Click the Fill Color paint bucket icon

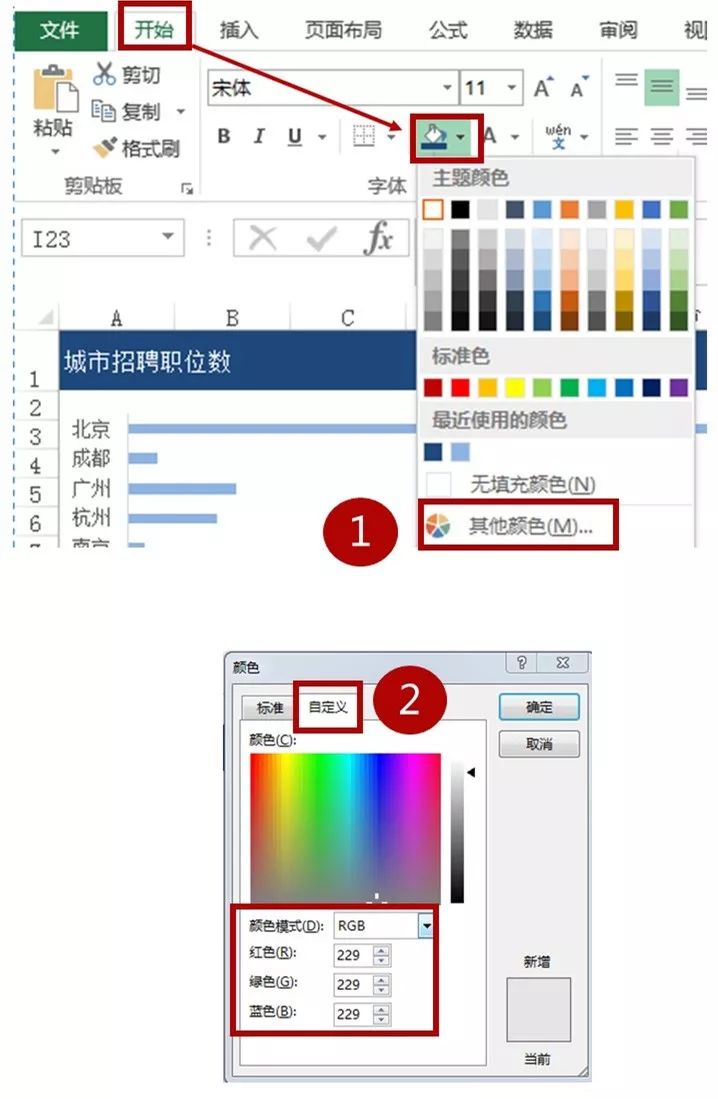435,136
